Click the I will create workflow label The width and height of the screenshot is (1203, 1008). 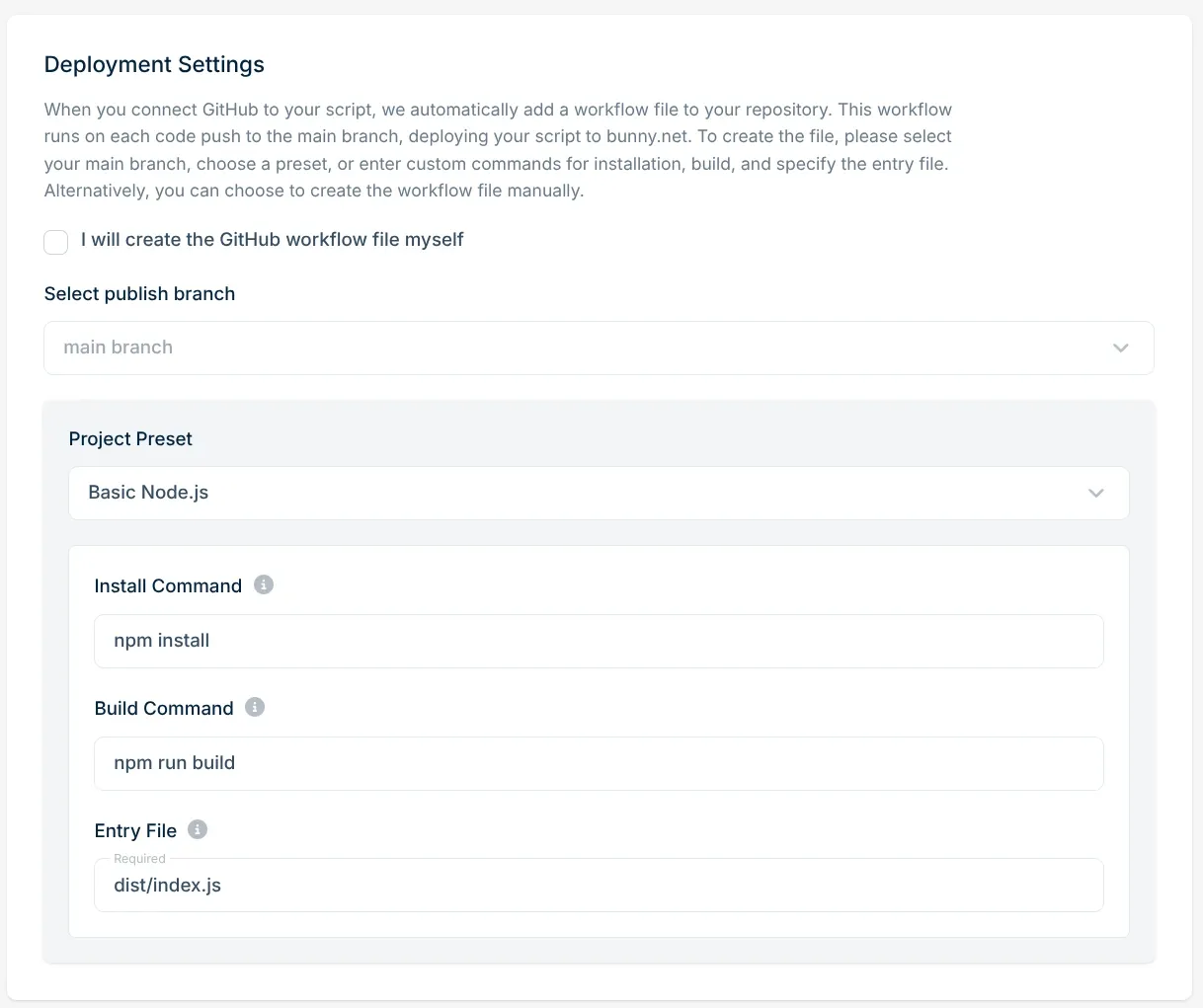[x=273, y=240]
